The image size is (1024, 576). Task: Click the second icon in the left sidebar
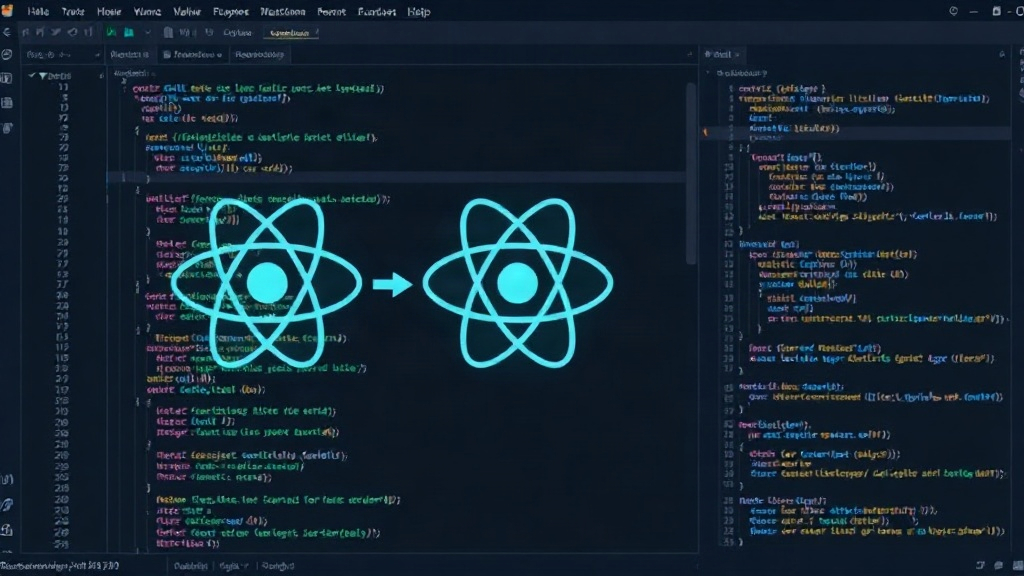pos(7,78)
